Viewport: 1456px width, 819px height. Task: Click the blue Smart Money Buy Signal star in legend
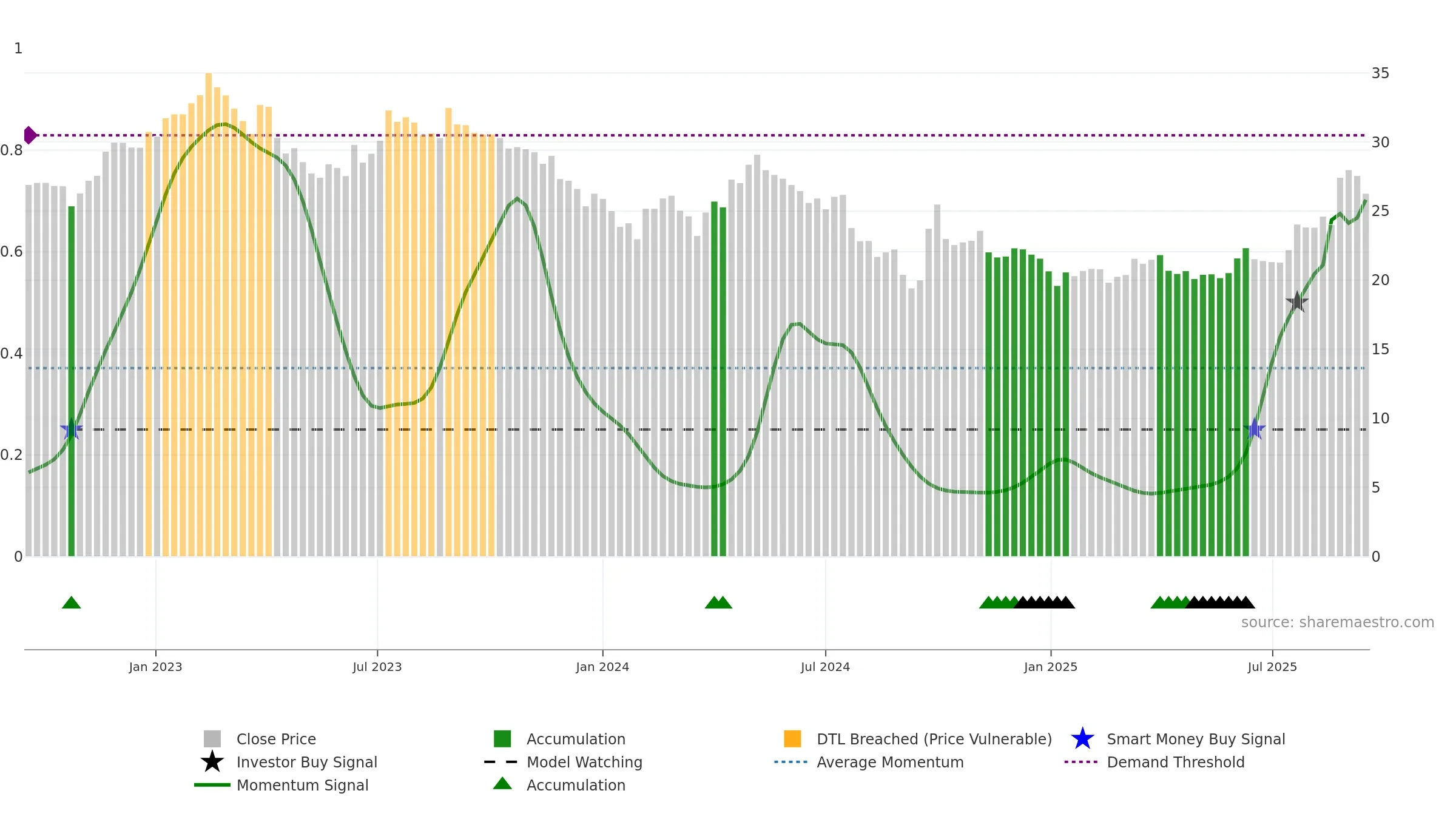(1082, 739)
